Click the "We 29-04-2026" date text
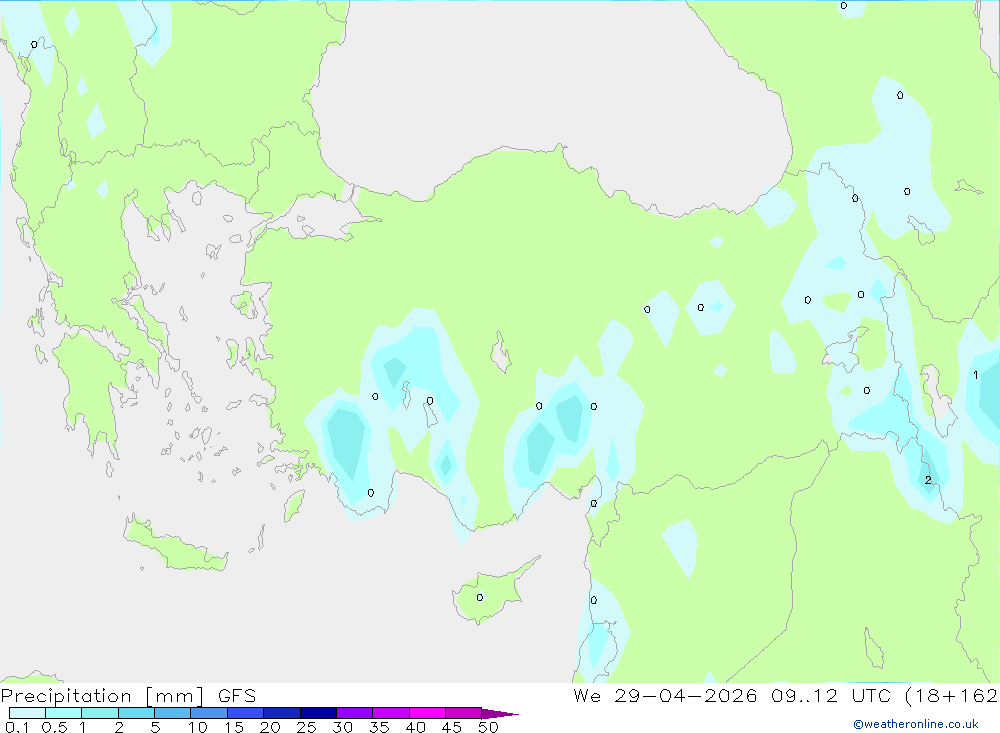Viewport: 1000px width, 733px height. point(665,696)
